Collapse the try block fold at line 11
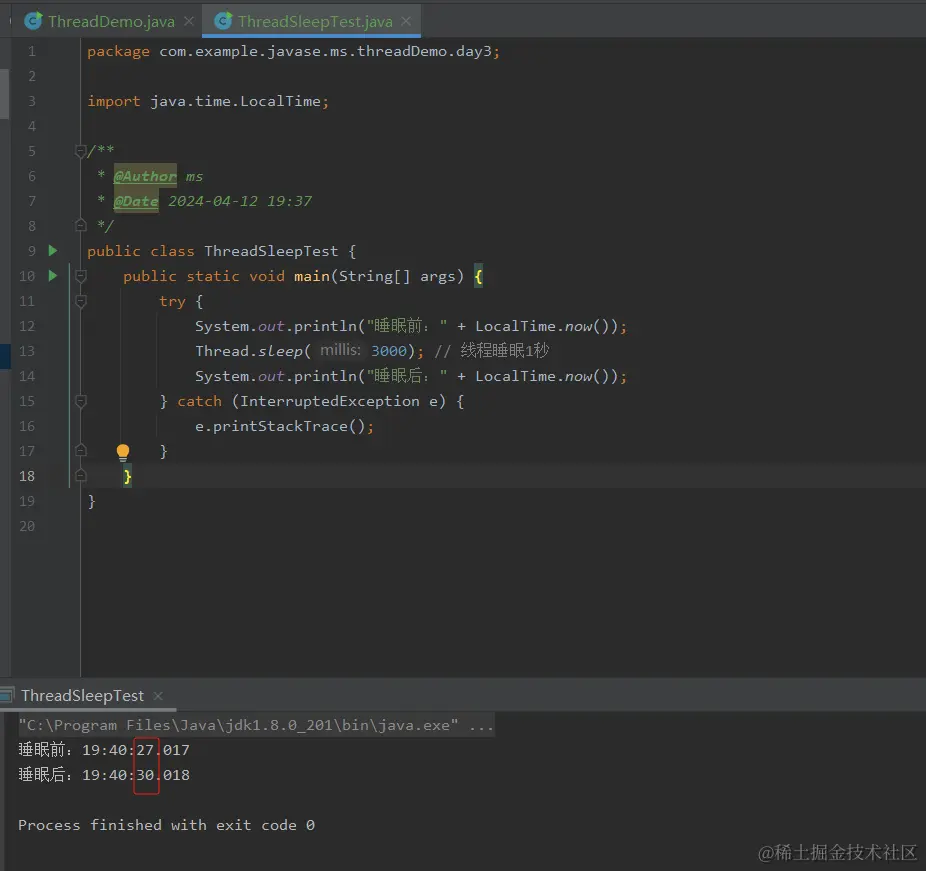Image resolution: width=926 pixels, height=871 pixels. [x=81, y=301]
